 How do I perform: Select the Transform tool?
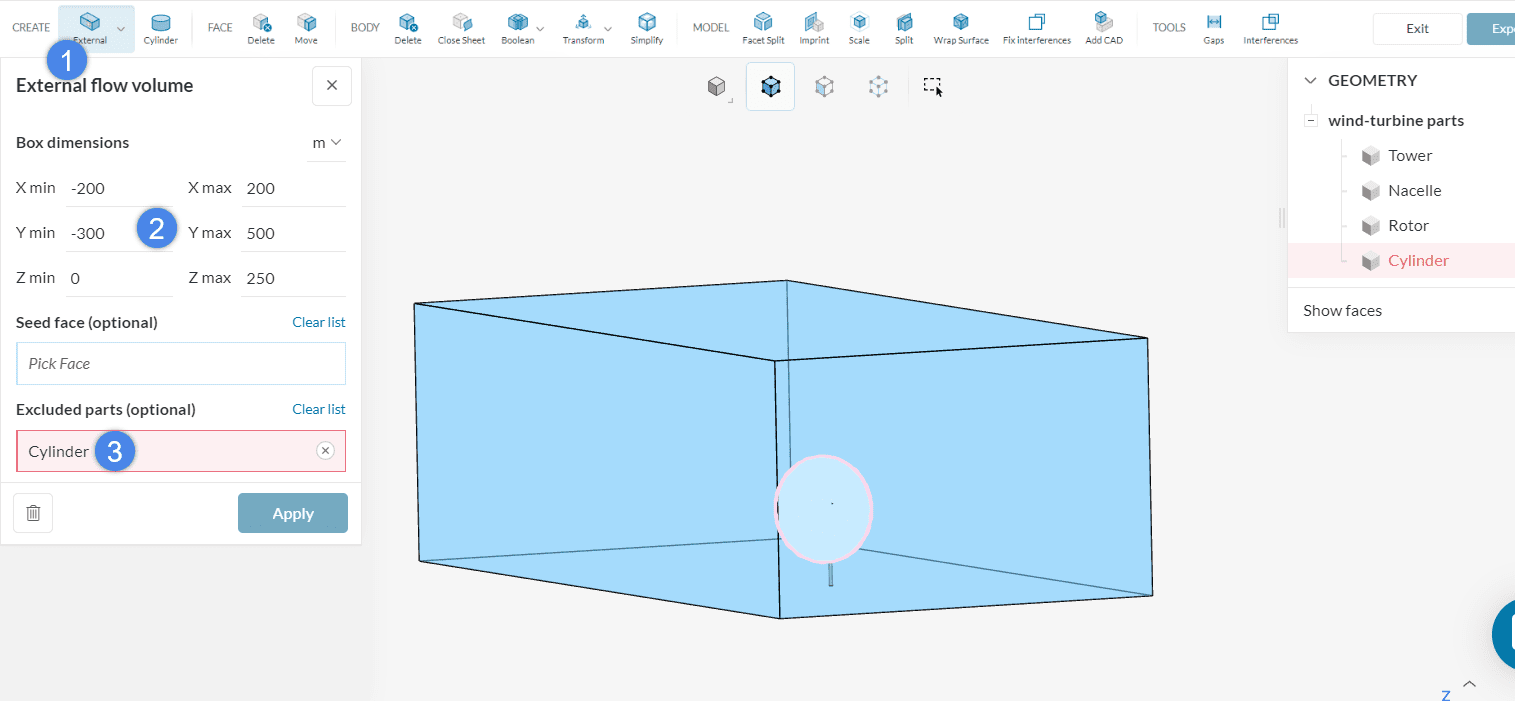pos(585,27)
